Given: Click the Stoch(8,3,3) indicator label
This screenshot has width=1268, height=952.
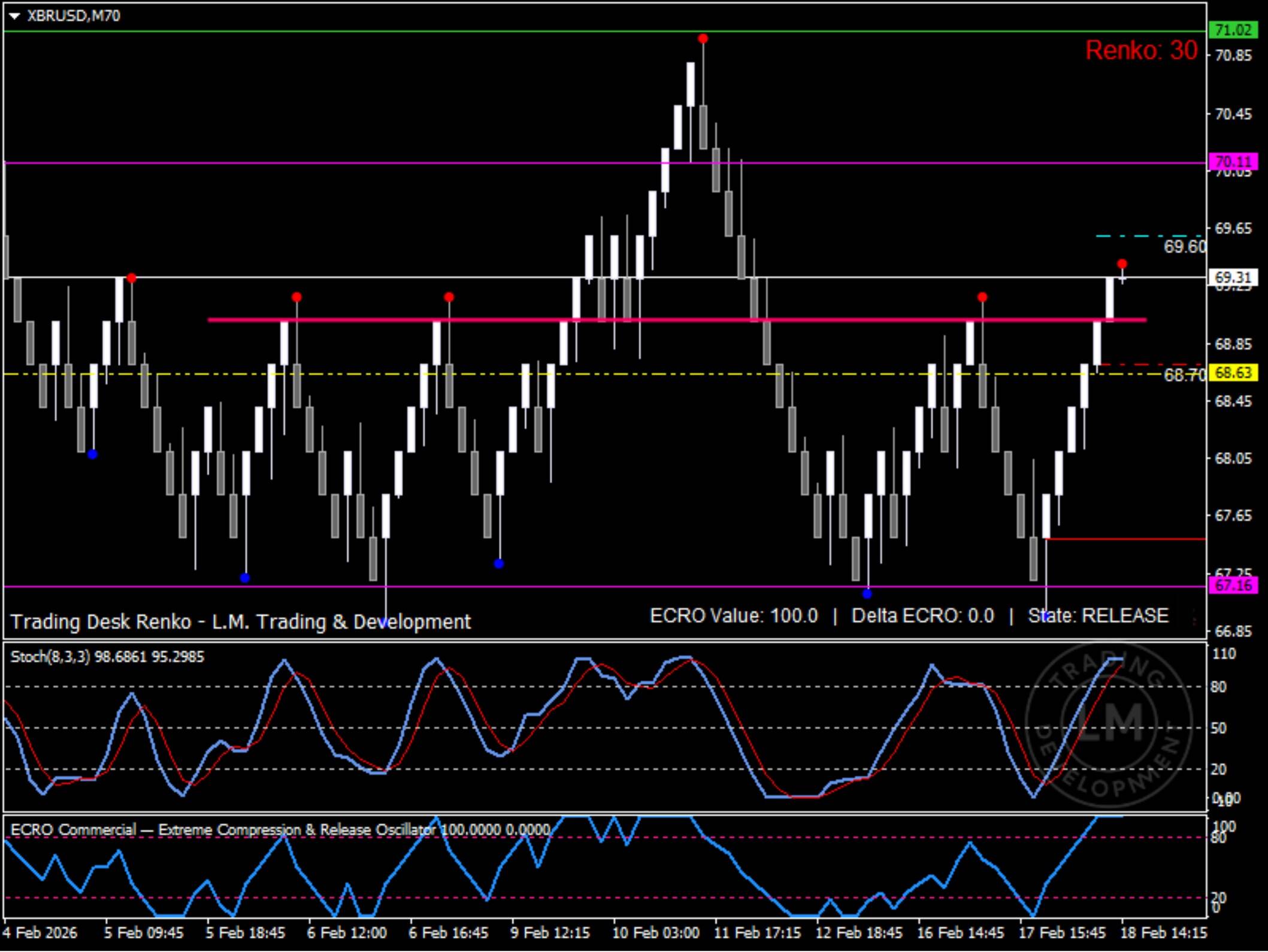Looking at the screenshot, I should [107, 657].
